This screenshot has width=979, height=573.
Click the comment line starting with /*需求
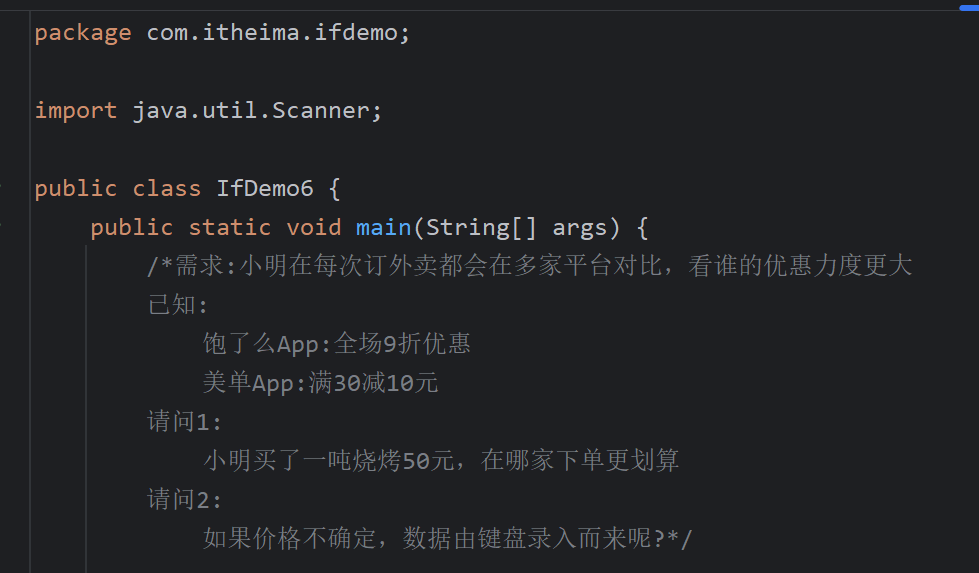tap(529, 266)
